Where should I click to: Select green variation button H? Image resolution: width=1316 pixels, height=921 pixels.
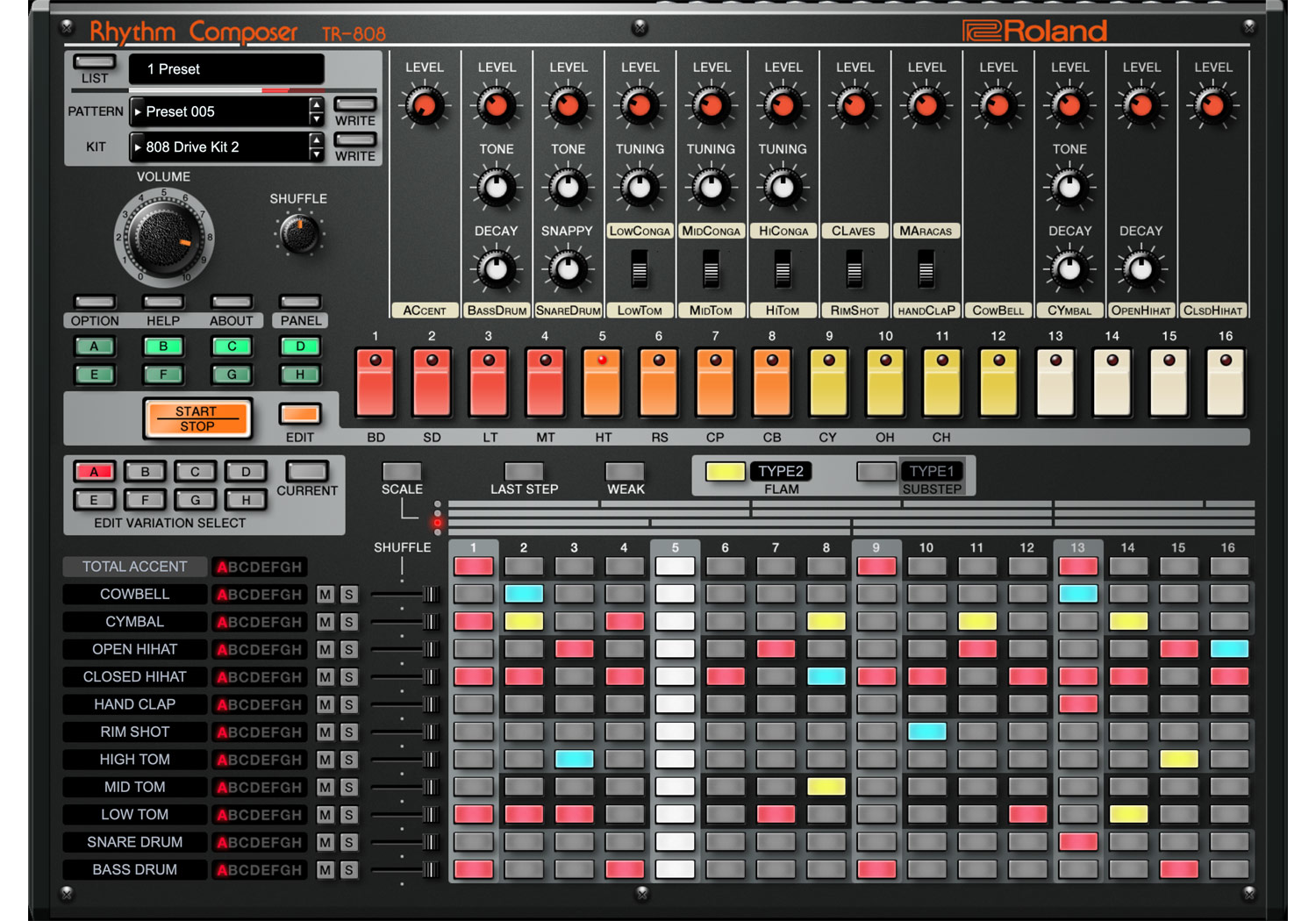coord(300,375)
